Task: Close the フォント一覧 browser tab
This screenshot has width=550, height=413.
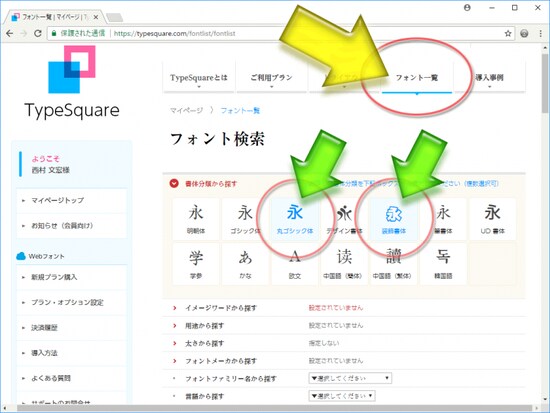Action: tap(96, 17)
